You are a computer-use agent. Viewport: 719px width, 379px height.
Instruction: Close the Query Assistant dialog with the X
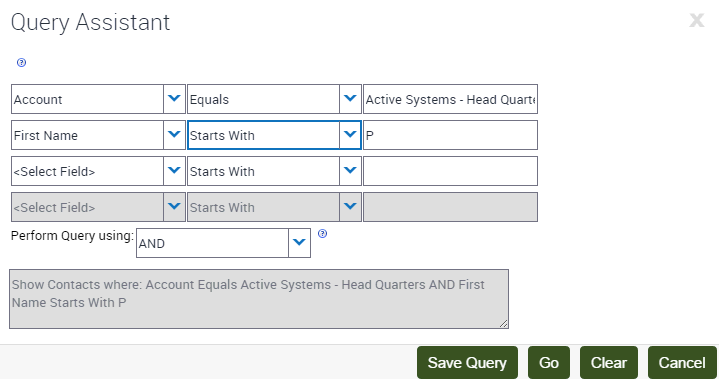pyautogui.click(x=697, y=21)
